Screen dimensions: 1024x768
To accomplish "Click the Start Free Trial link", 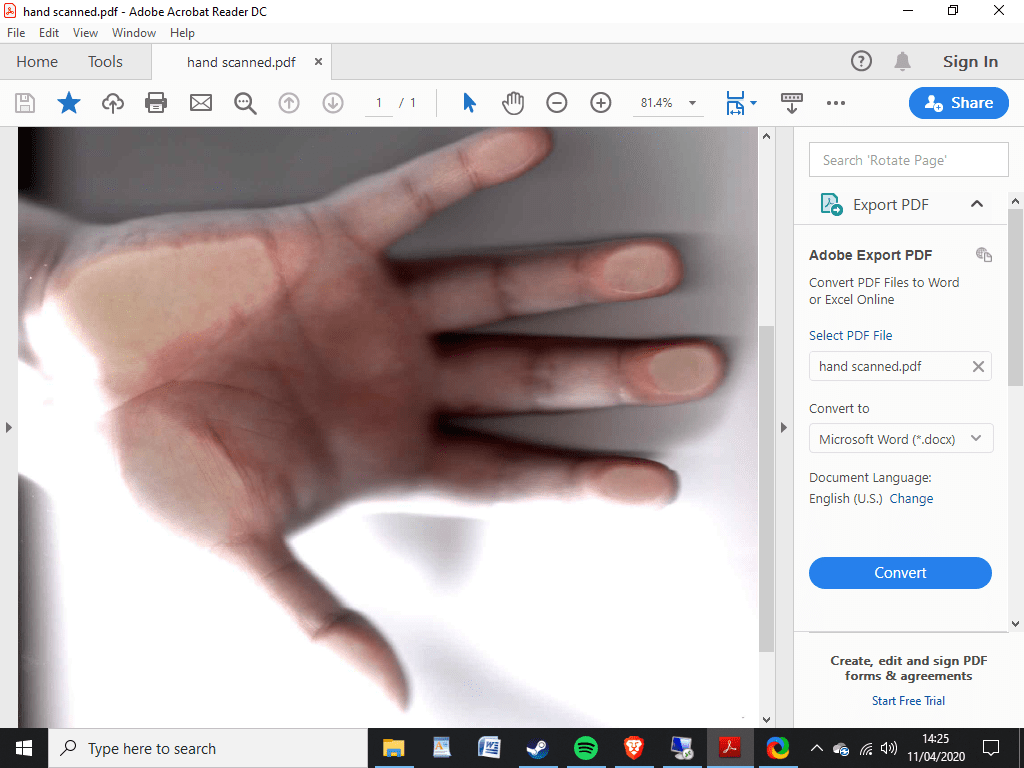I will click(x=908, y=701).
